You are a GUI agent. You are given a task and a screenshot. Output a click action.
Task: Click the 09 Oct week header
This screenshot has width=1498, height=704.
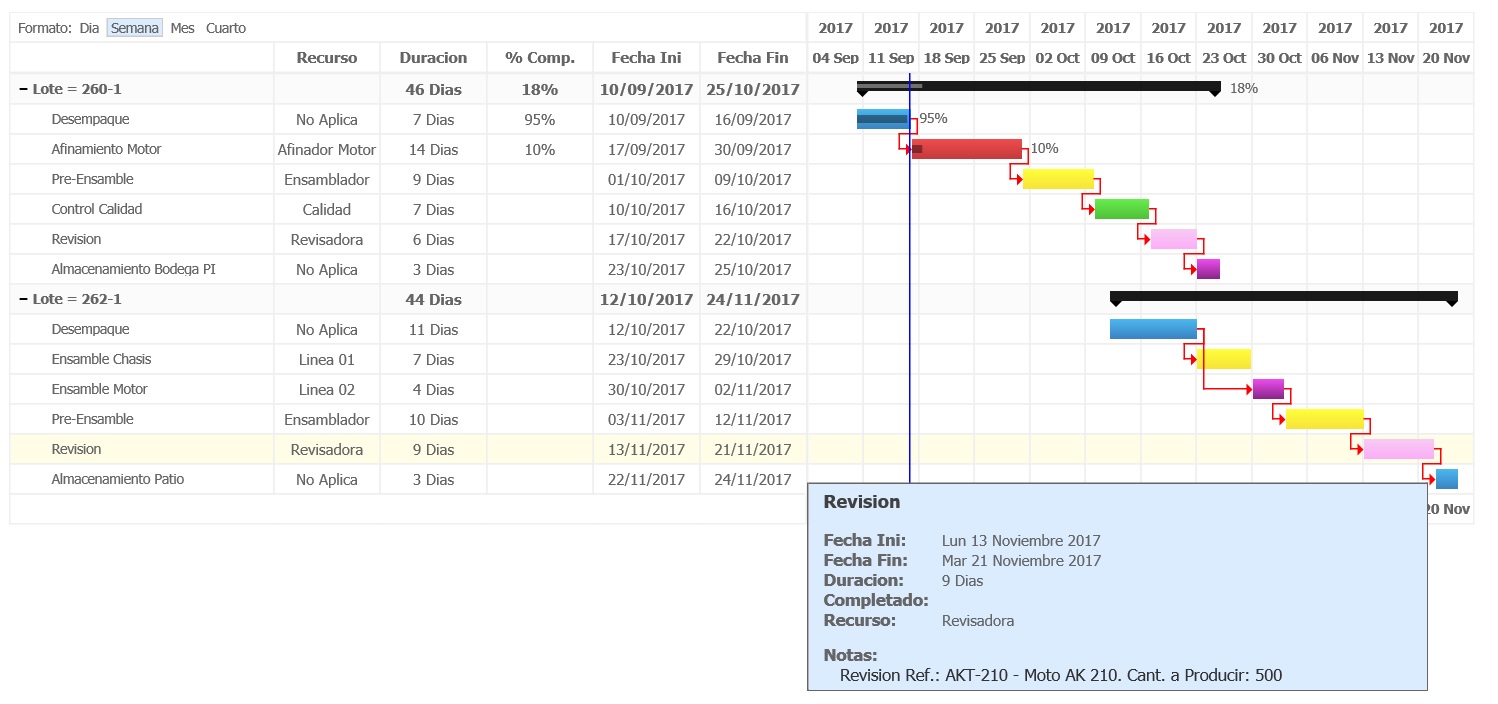click(1112, 58)
